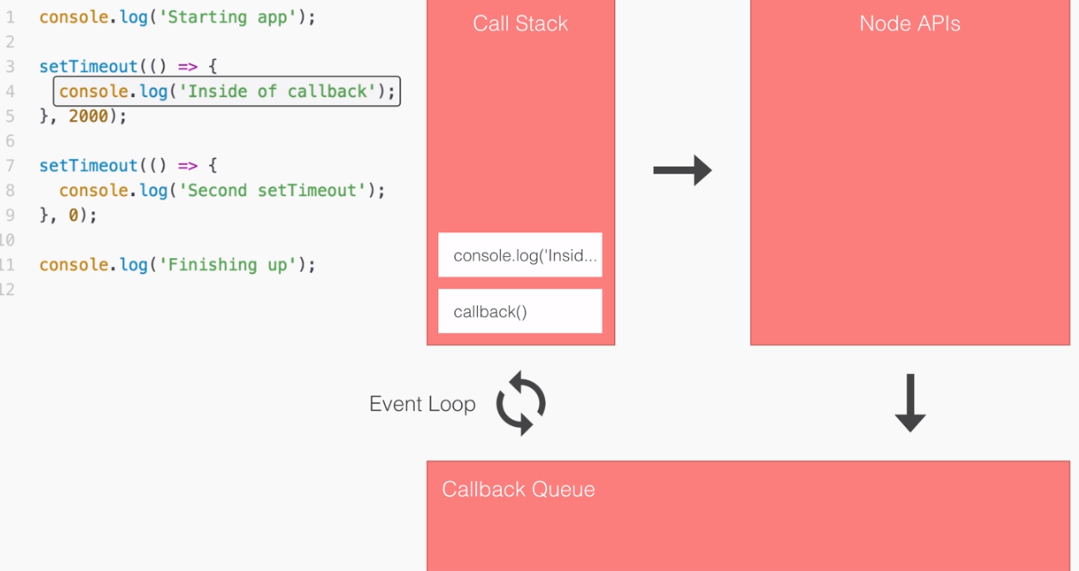
Task: Click the Node APIs heading
Action: click(x=909, y=24)
